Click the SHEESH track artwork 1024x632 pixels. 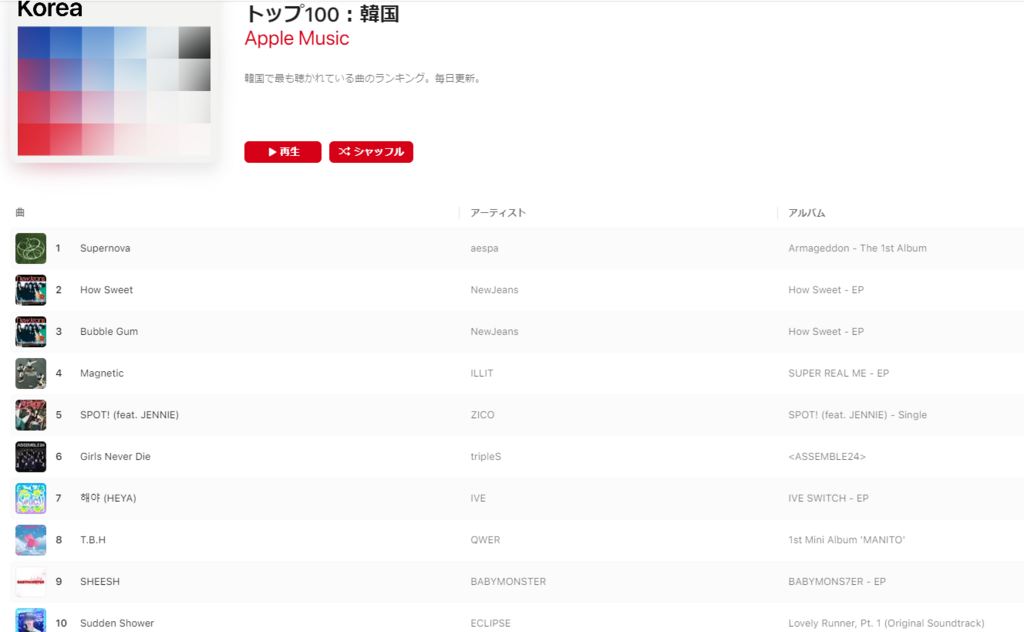[31, 582]
